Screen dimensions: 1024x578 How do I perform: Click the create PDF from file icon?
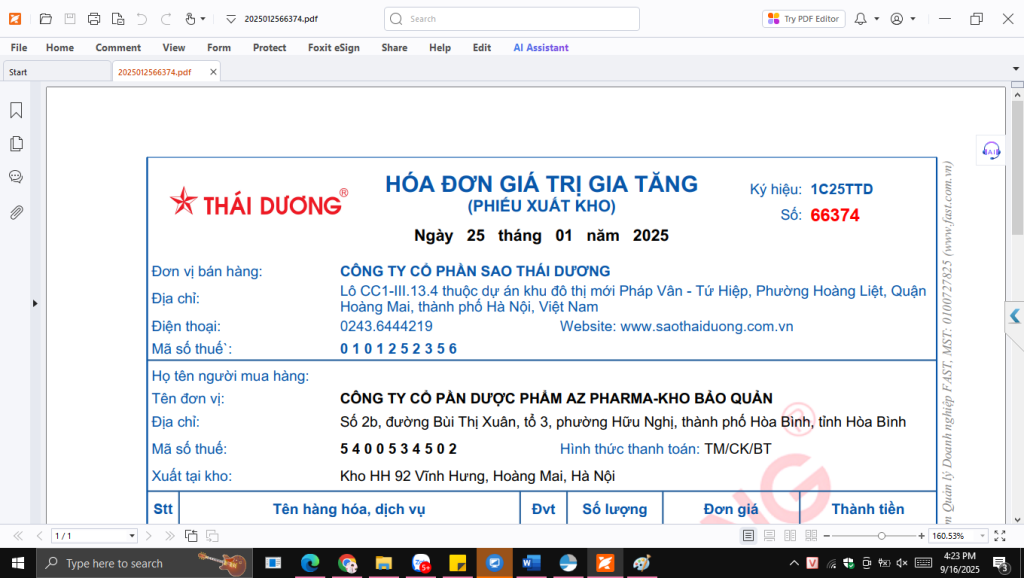(118, 19)
